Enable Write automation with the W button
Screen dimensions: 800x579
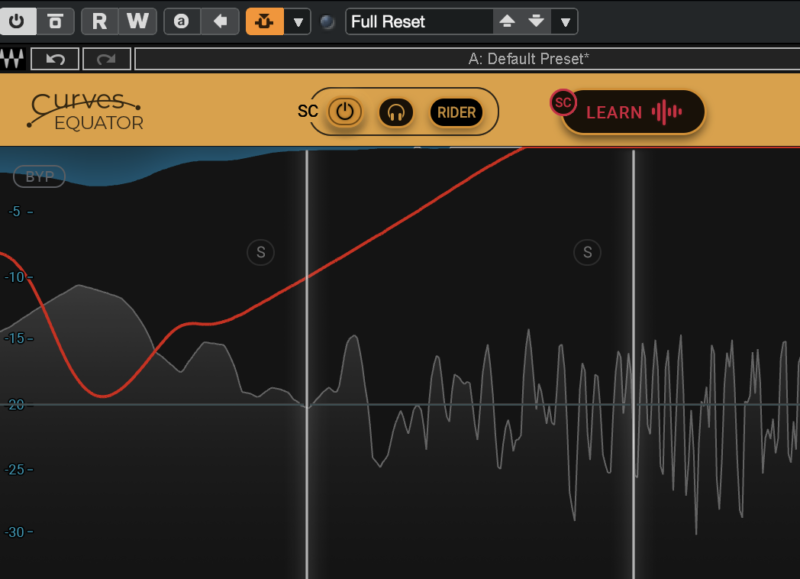point(138,20)
